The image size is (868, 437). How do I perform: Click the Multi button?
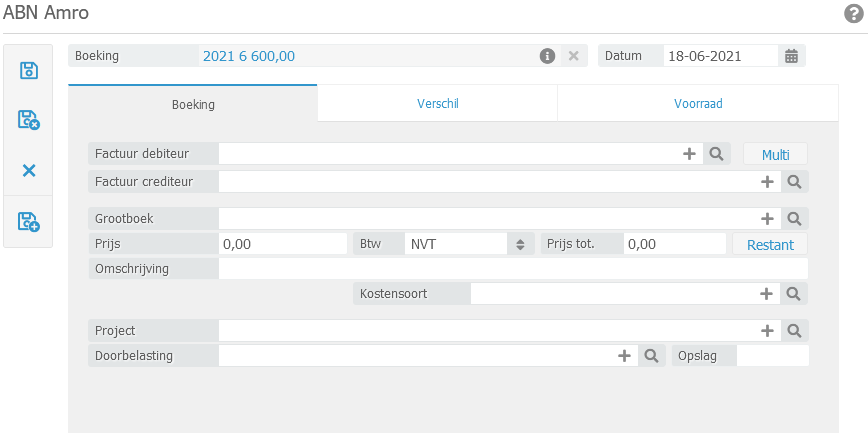pos(775,154)
